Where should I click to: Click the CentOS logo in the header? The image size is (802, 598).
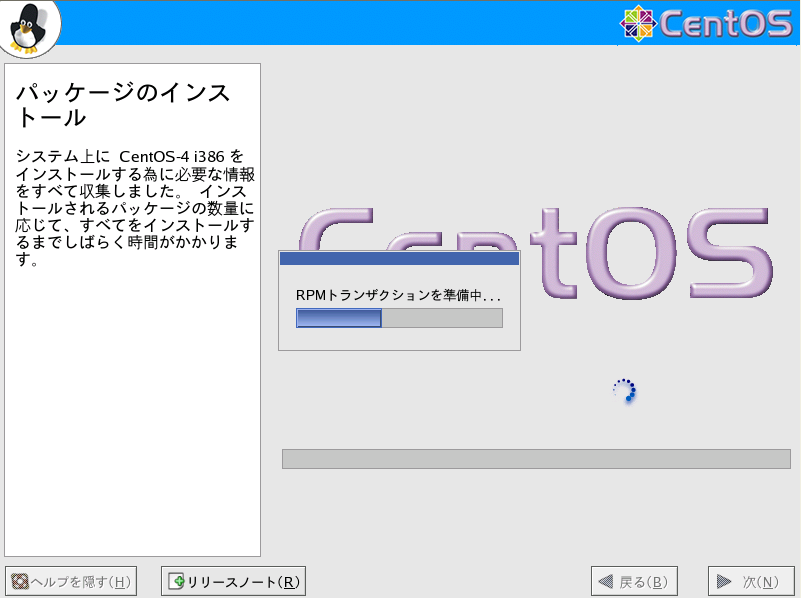[x=706, y=23]
